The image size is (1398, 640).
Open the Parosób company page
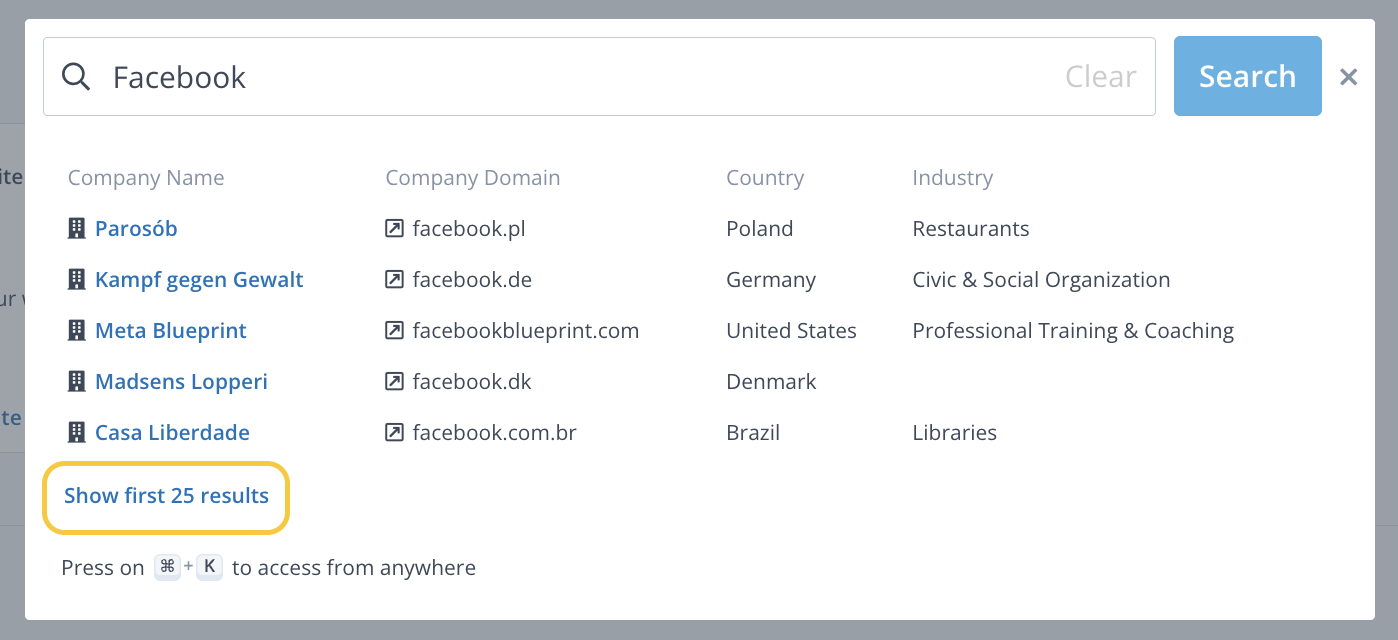136,229
